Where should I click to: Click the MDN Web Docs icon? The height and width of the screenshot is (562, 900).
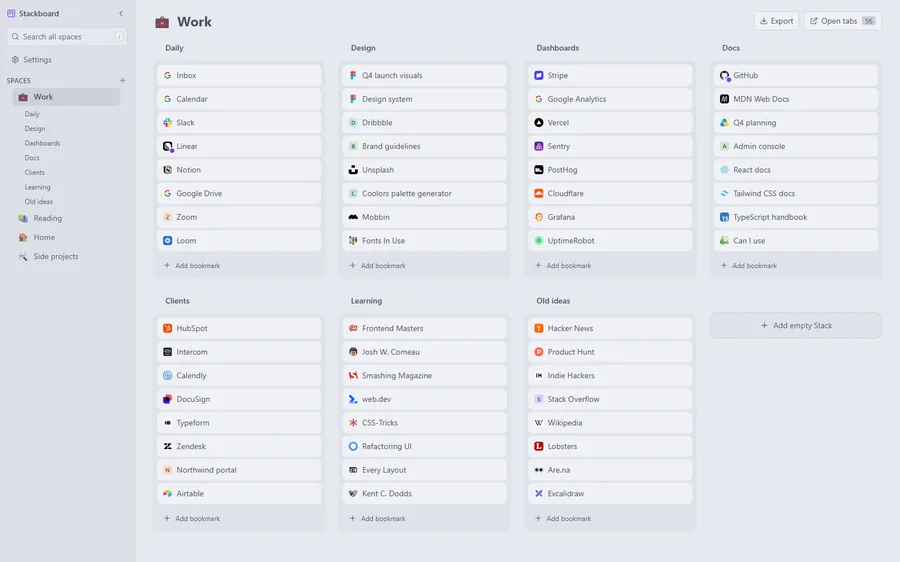point(724,99)
